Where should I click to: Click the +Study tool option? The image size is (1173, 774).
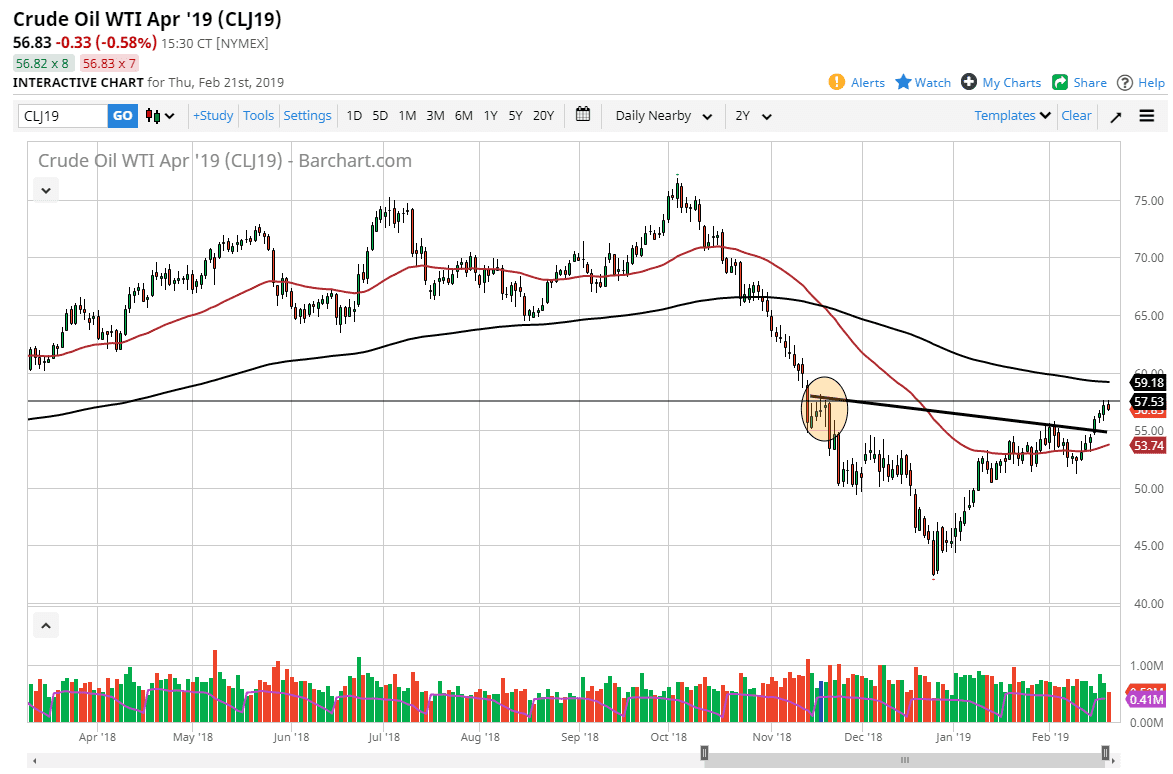pos(212,116)
